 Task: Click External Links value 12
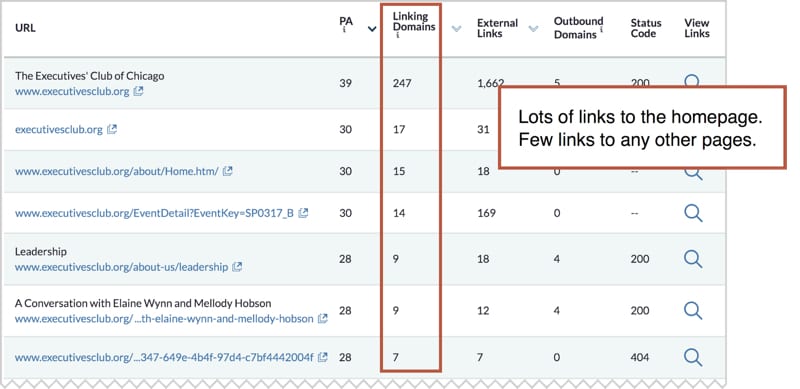click(x=483, y=310)
